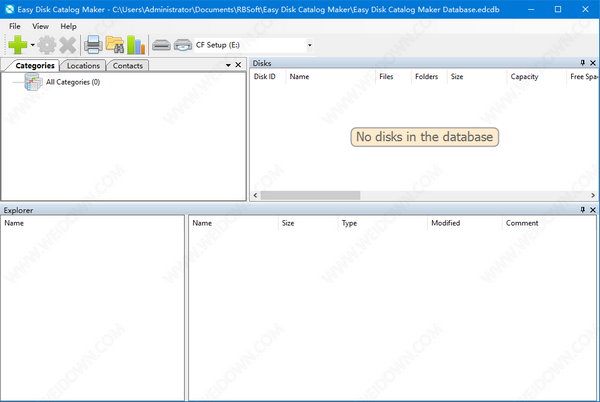Click the Disks horizontal scrollbar thumb
Viewport: 600px width, 402px height.
(310, 195)
